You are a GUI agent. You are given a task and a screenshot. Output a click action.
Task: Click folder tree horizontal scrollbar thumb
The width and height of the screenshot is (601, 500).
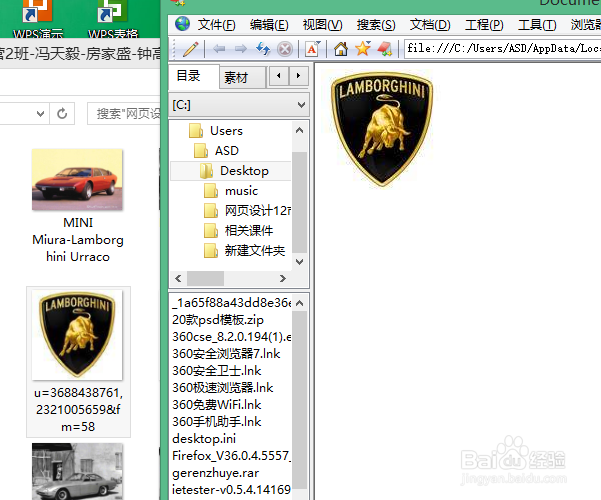pos(205,278)
